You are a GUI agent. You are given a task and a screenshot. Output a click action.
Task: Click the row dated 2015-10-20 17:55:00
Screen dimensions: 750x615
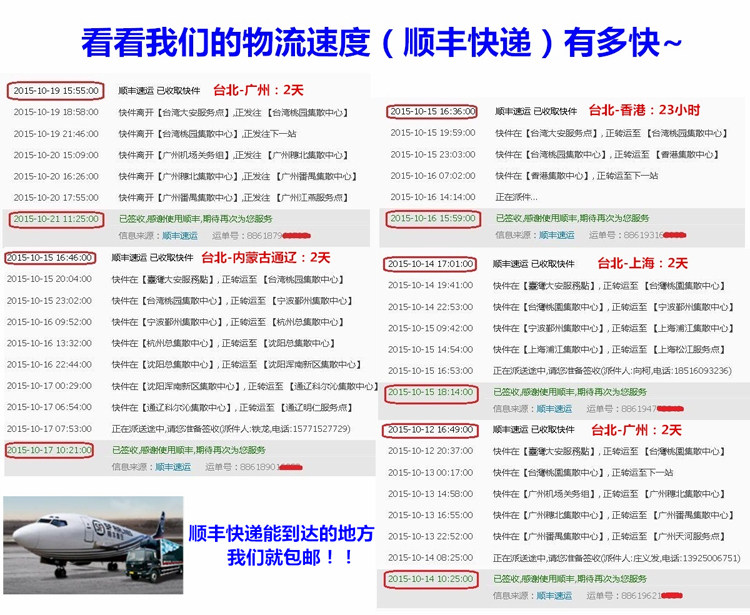coord(181,198)
